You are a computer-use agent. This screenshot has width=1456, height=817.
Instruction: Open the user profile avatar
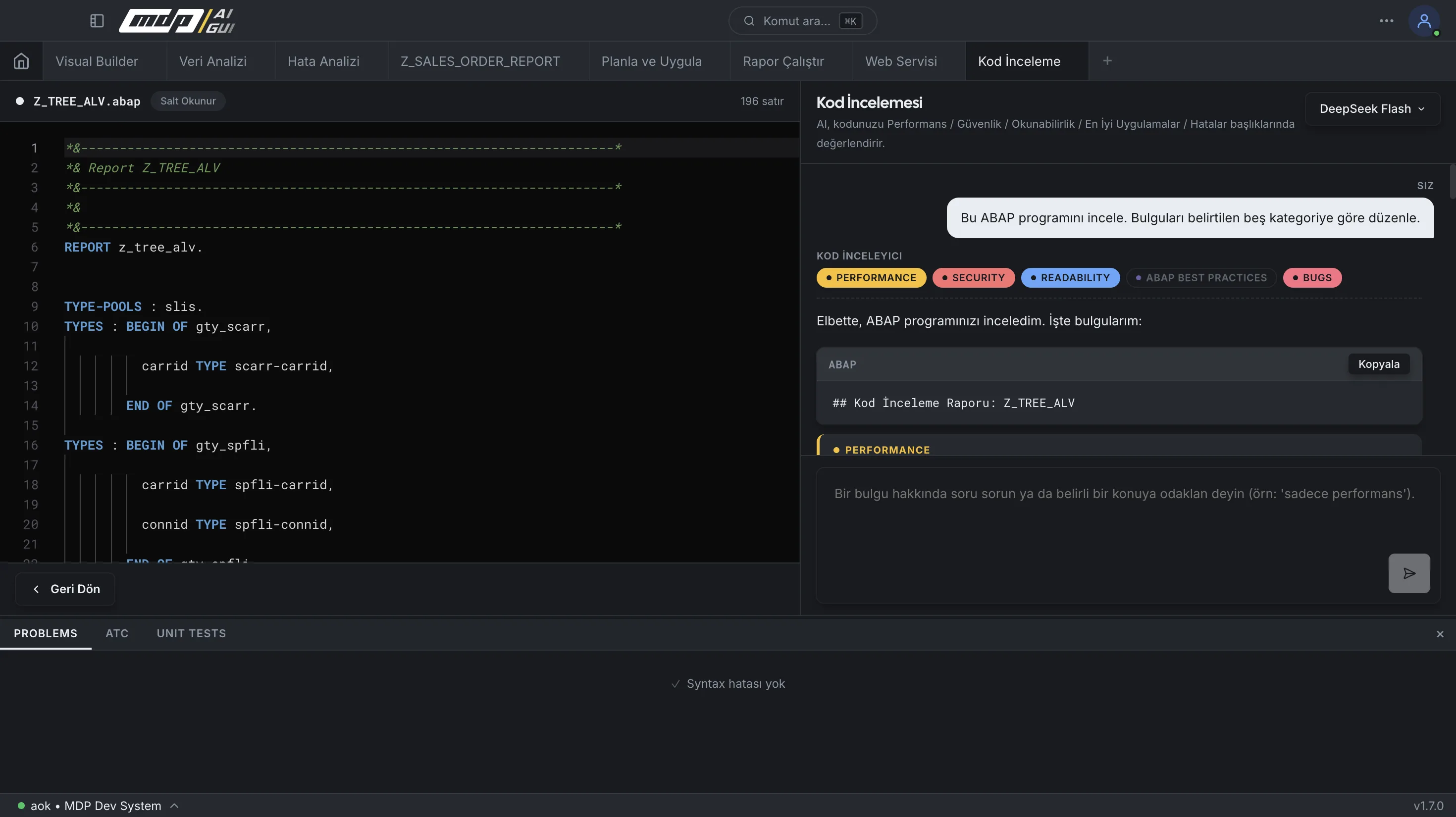click(1424, 21)
